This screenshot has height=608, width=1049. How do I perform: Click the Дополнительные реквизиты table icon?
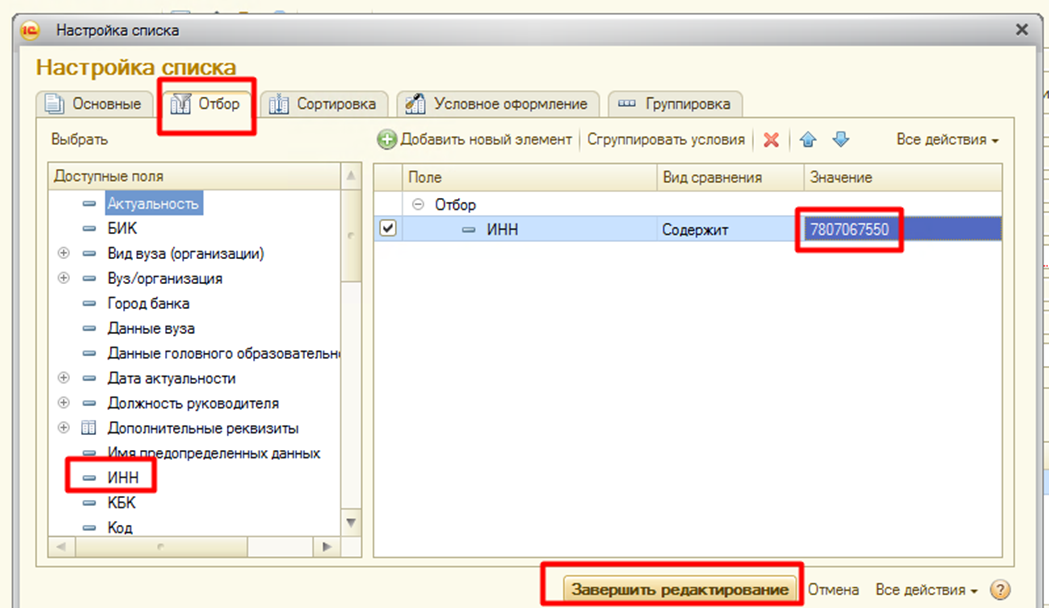pyautogui.click(x=89, y=429)
